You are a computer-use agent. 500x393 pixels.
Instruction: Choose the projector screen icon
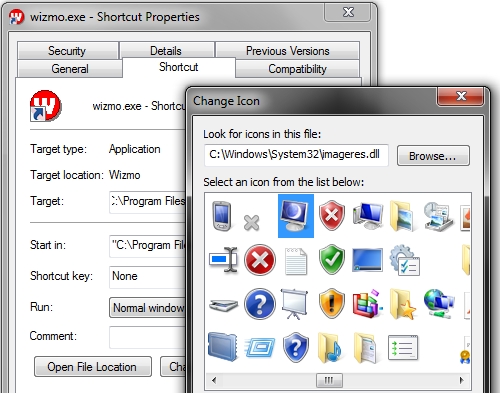294,304
